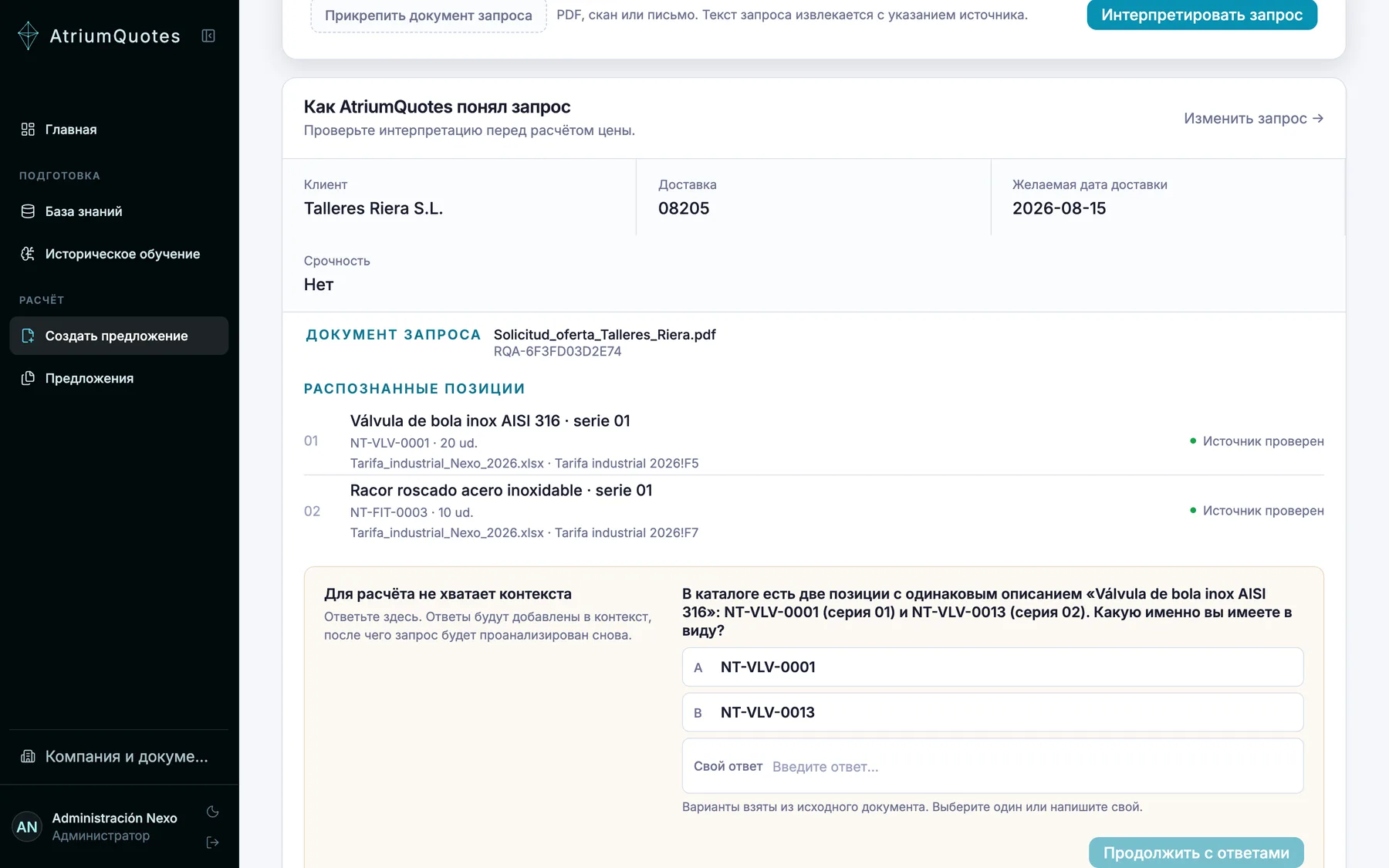Click the AtriumQuotes diamond logo

tap(28, 35)
